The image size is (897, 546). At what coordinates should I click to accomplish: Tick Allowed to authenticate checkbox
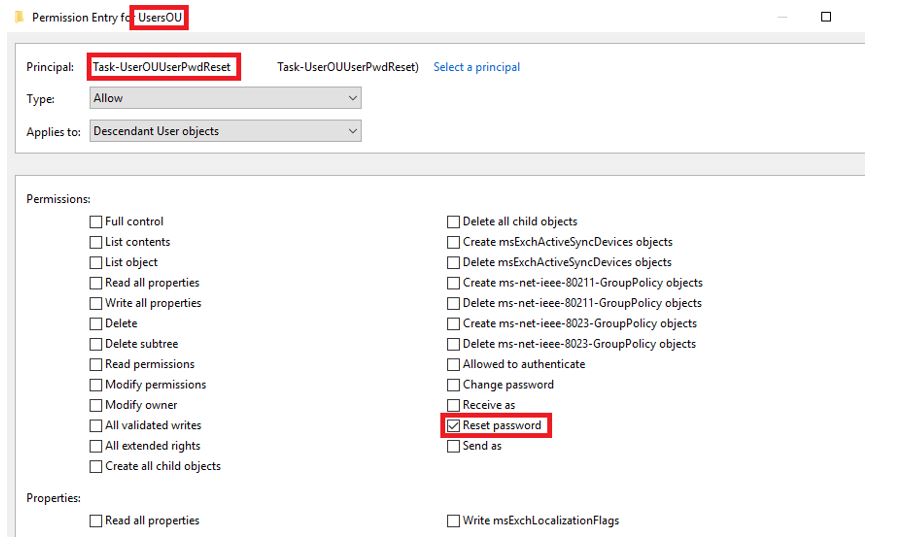click(x=453, y=364)
